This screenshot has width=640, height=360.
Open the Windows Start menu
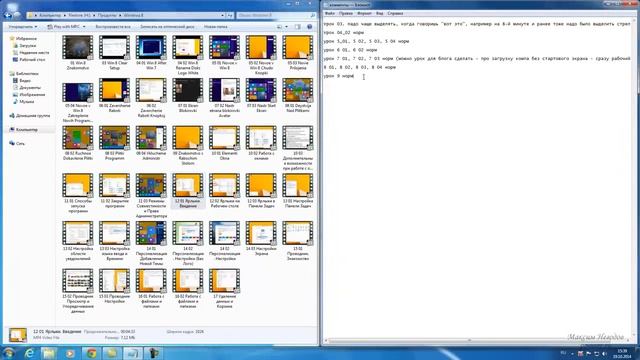[x=8, y=353]
